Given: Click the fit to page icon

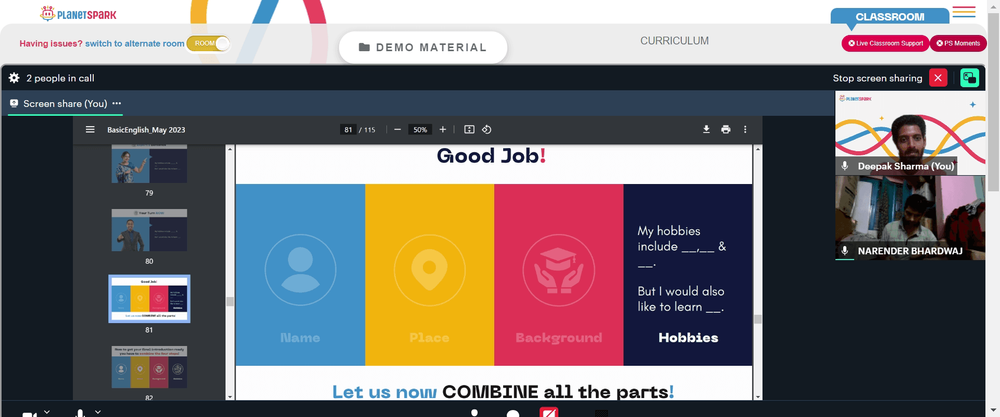Looking at the screenshot, I should (x=469, y=129).
